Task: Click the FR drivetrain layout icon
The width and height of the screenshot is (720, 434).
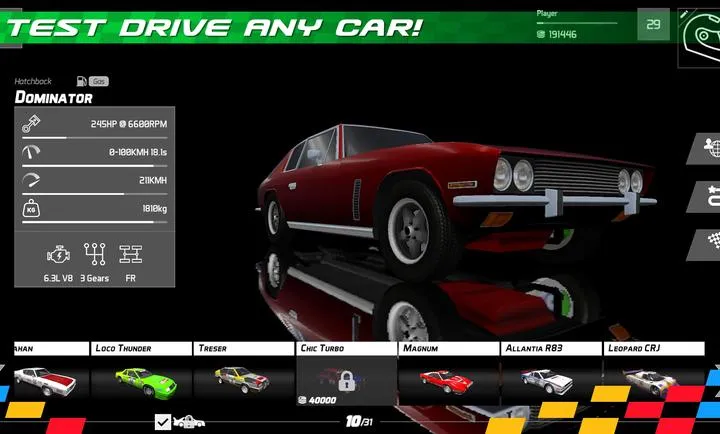Action: point(131,254)
